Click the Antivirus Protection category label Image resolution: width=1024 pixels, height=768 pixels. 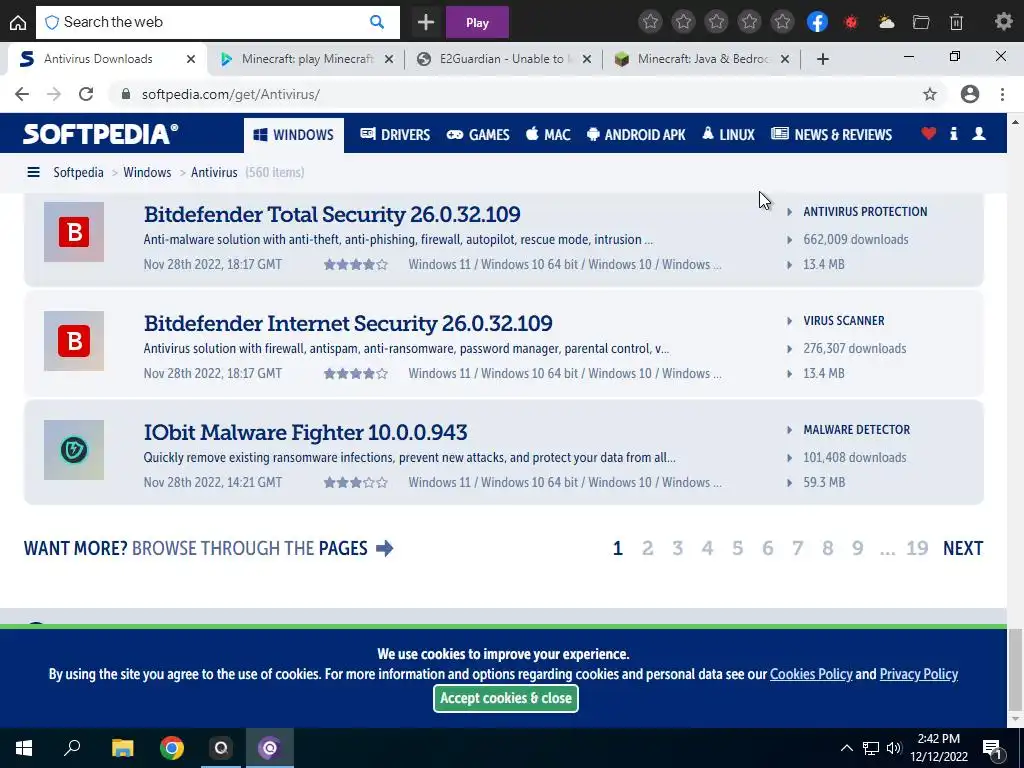[x=865, y=212]
